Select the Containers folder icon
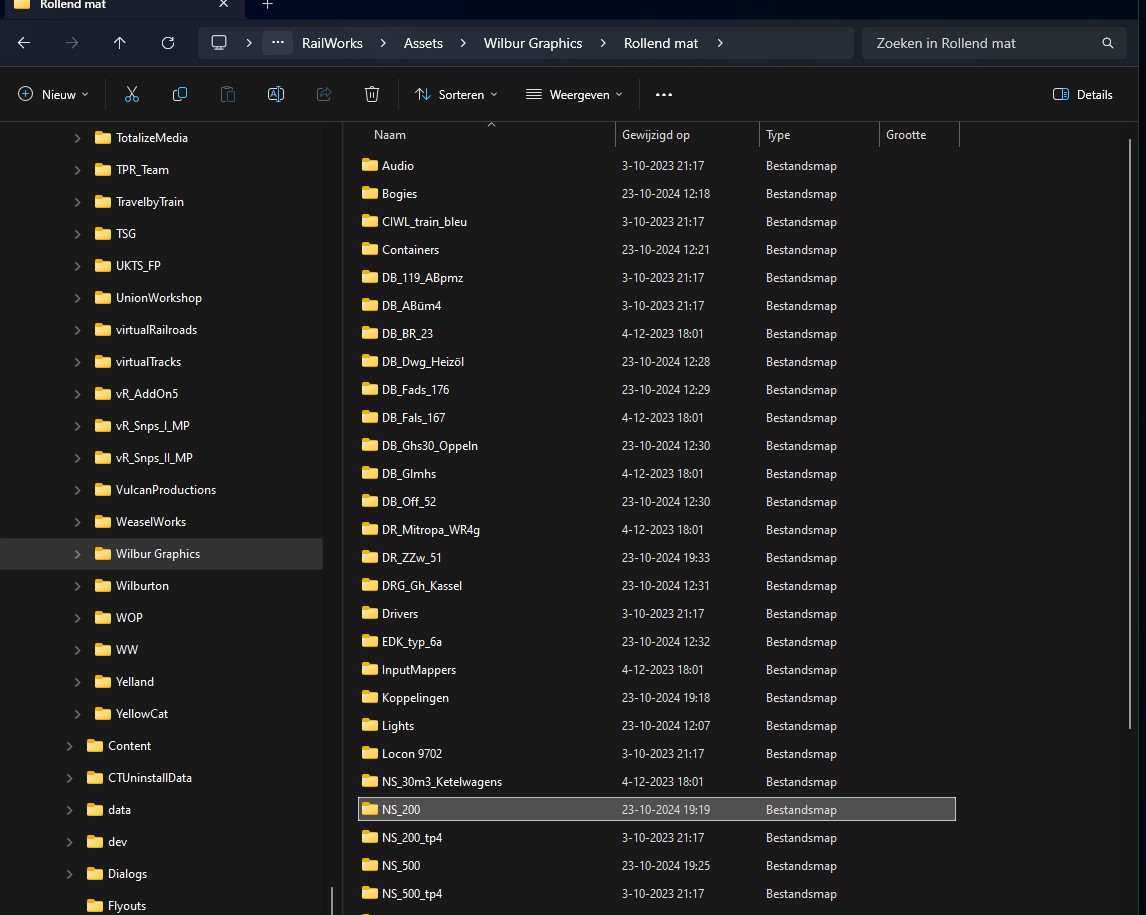Screen dimensions: 1146x915 click(370, 249)
